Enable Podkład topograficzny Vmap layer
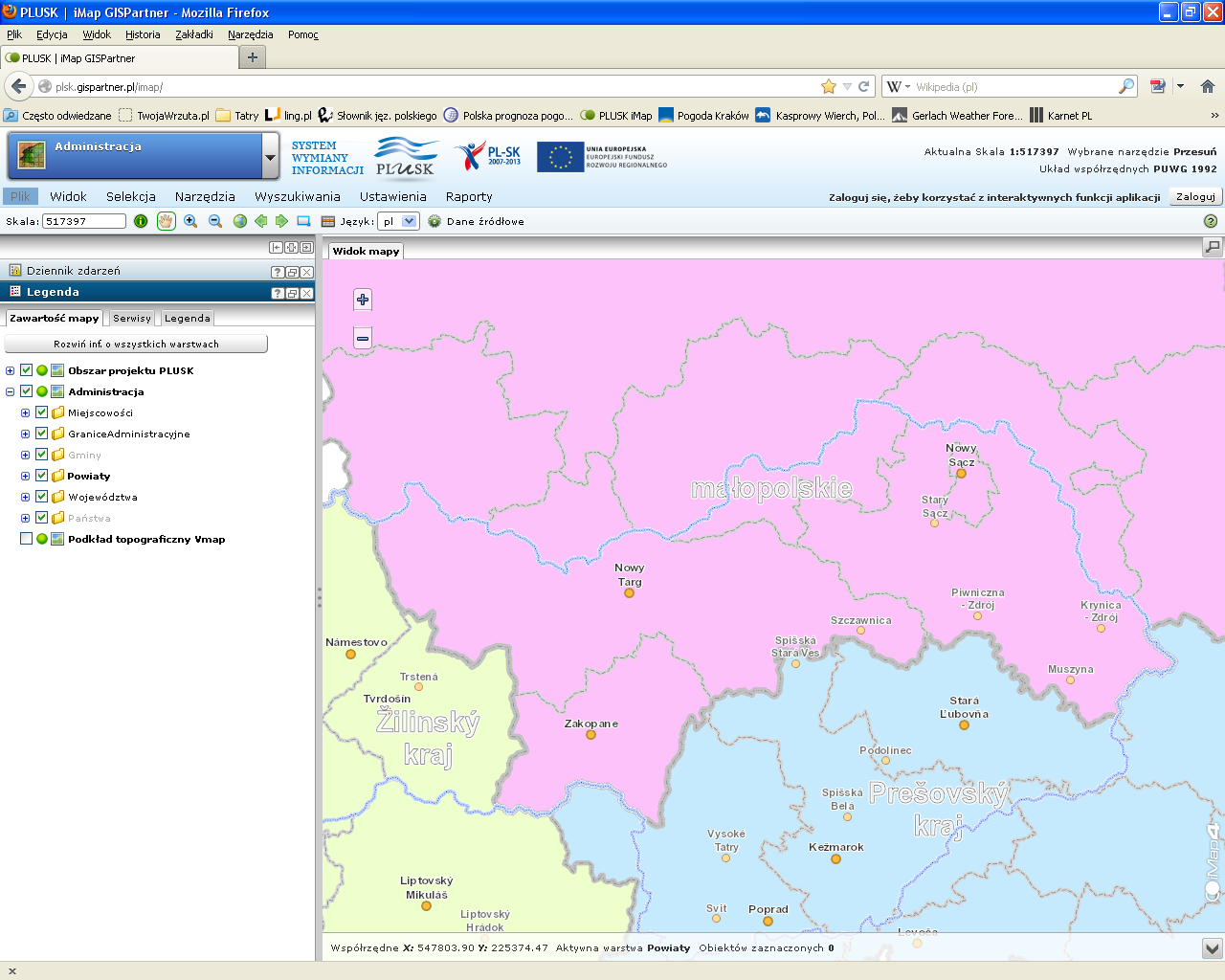The height and width of the screenshot is (980, 1225). [x=27, y=539]
